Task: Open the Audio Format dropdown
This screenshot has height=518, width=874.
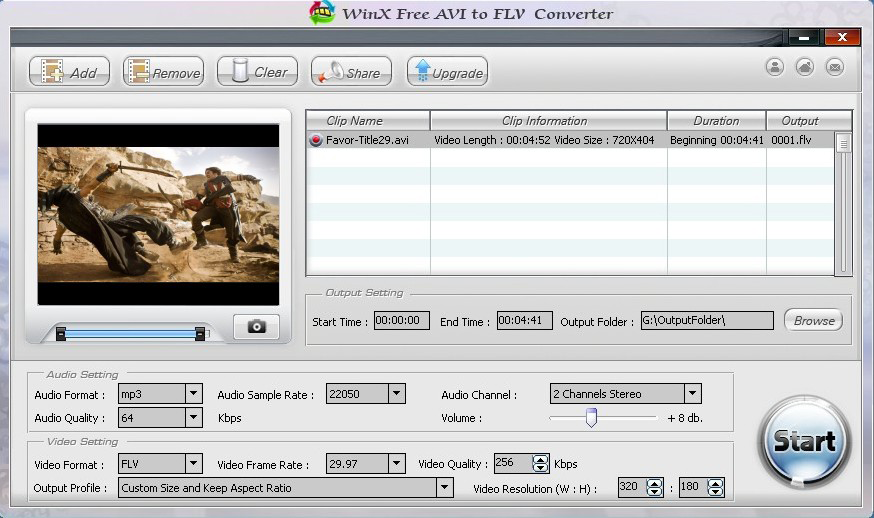Action: (193, 394)
